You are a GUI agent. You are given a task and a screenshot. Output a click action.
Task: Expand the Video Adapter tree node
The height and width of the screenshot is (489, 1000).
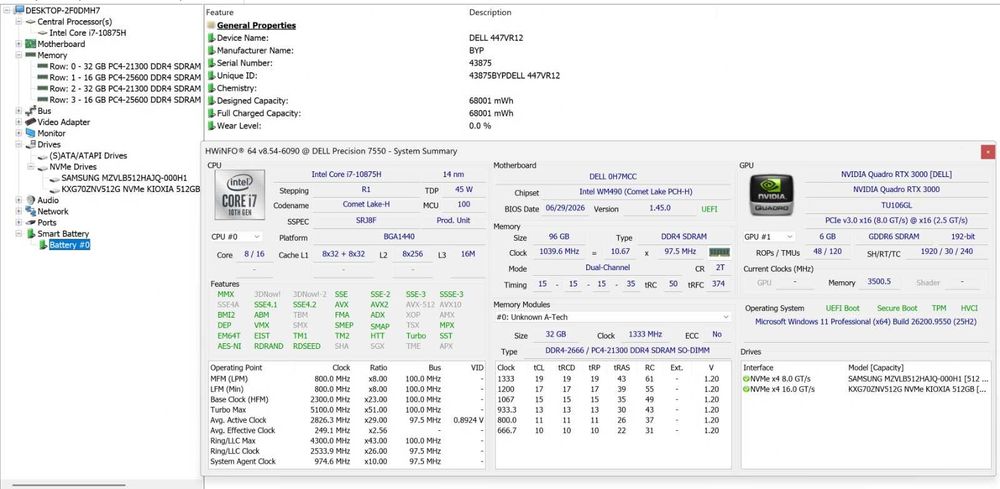[19, 122]
